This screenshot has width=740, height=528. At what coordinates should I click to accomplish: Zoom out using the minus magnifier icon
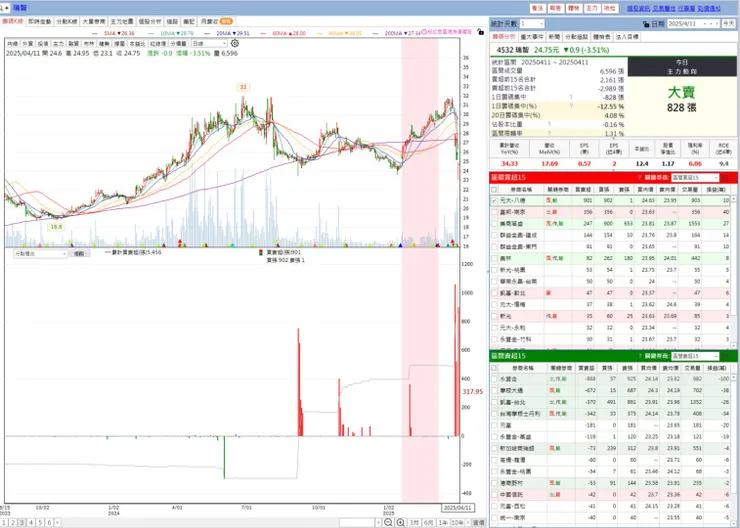(388, 522)
